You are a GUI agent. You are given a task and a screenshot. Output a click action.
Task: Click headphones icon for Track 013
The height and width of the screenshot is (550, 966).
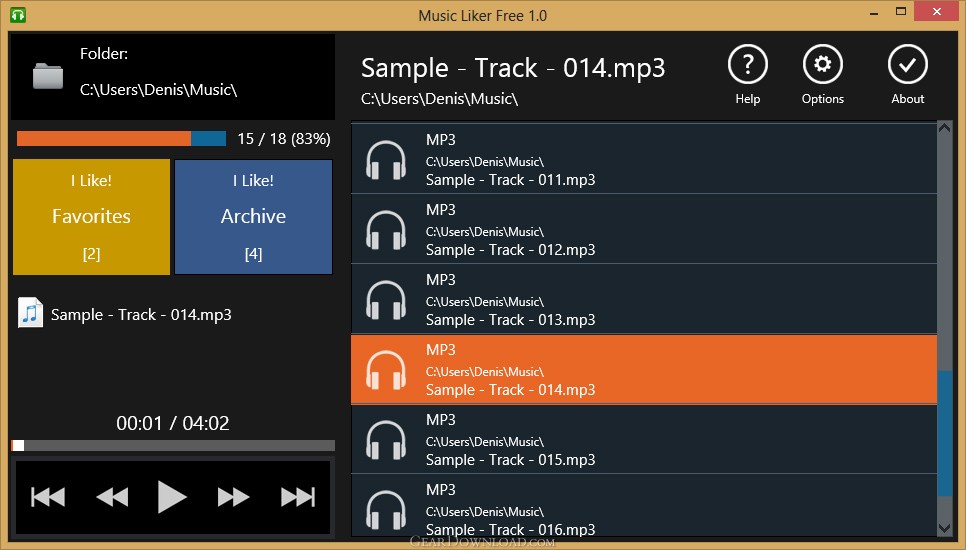(386, 300)
